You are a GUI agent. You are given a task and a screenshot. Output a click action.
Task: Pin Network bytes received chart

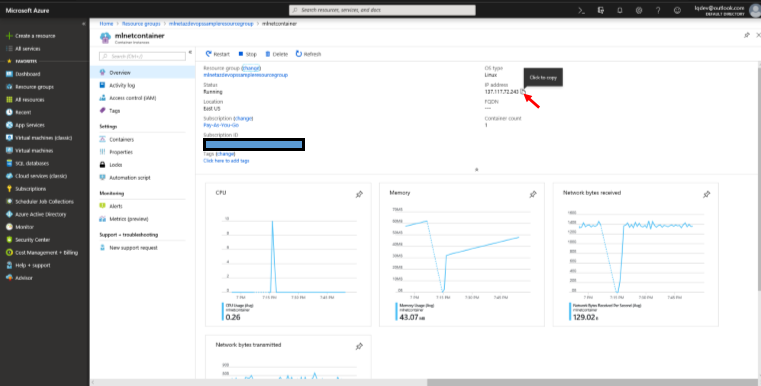[x=707, y=194]
